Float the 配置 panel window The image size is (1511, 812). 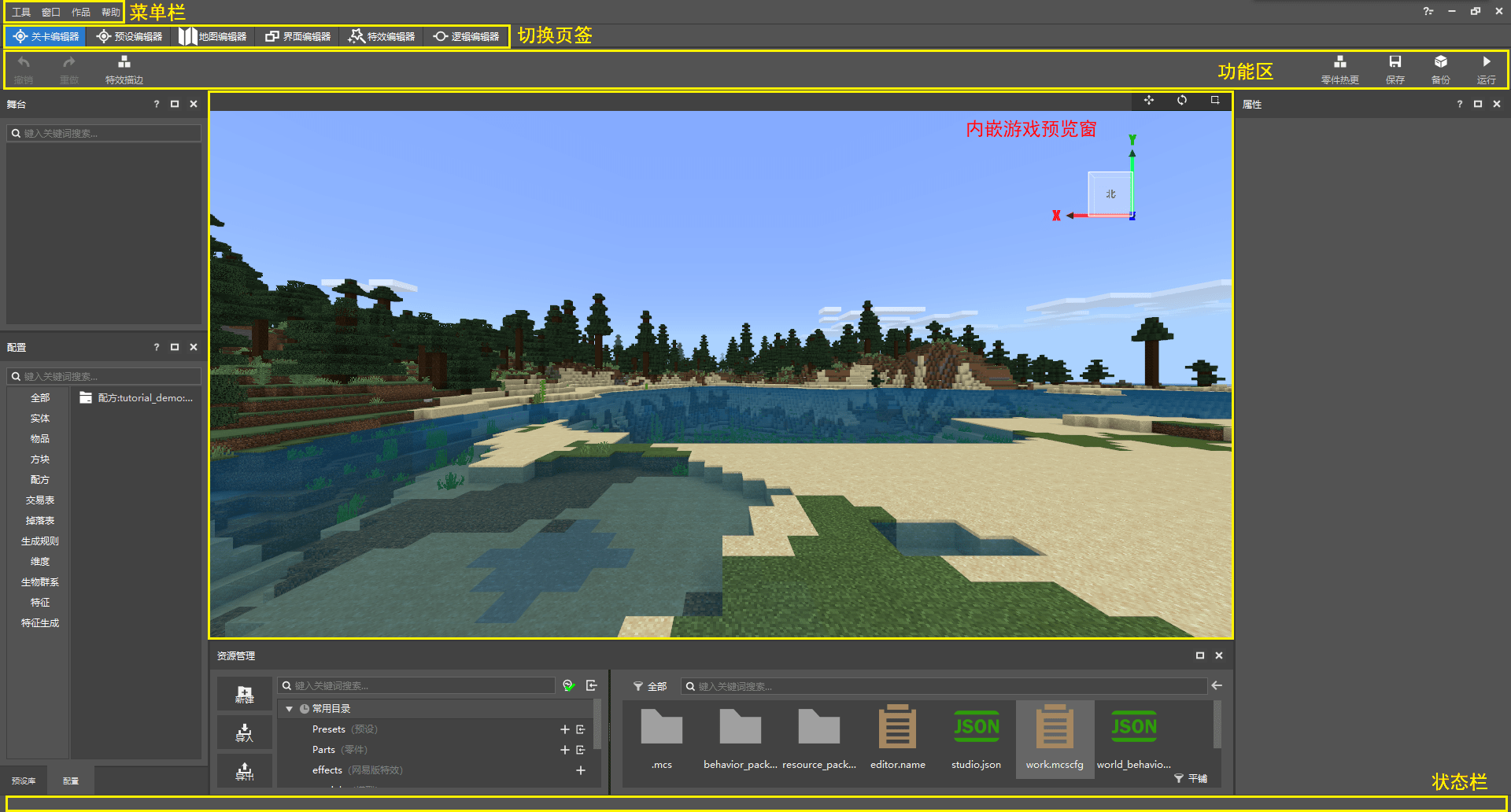pos(175,347)
